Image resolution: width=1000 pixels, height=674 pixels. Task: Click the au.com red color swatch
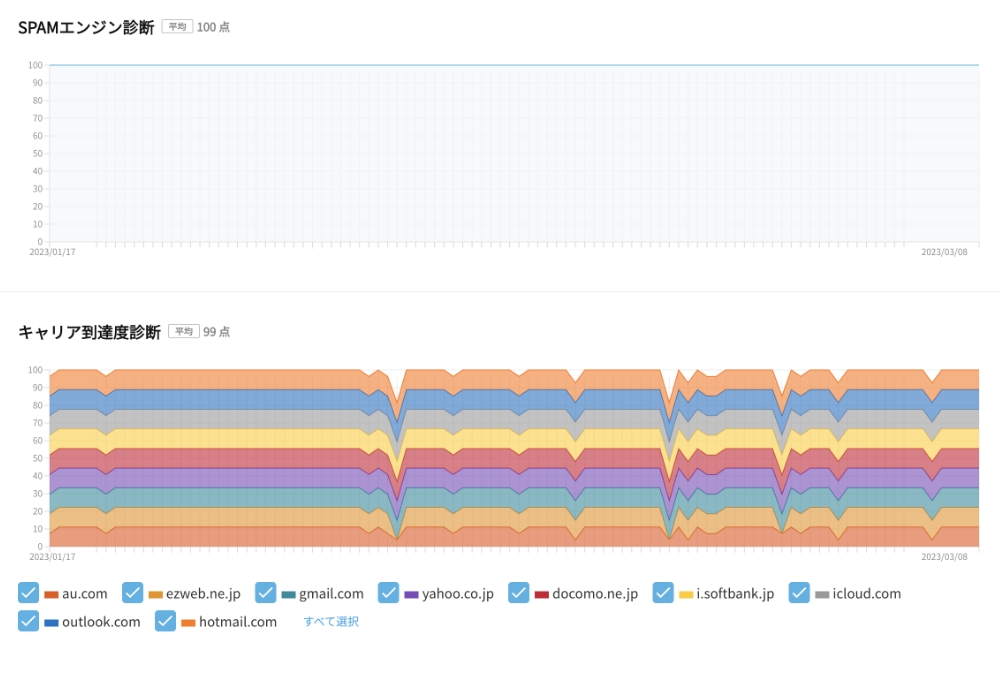51,594
